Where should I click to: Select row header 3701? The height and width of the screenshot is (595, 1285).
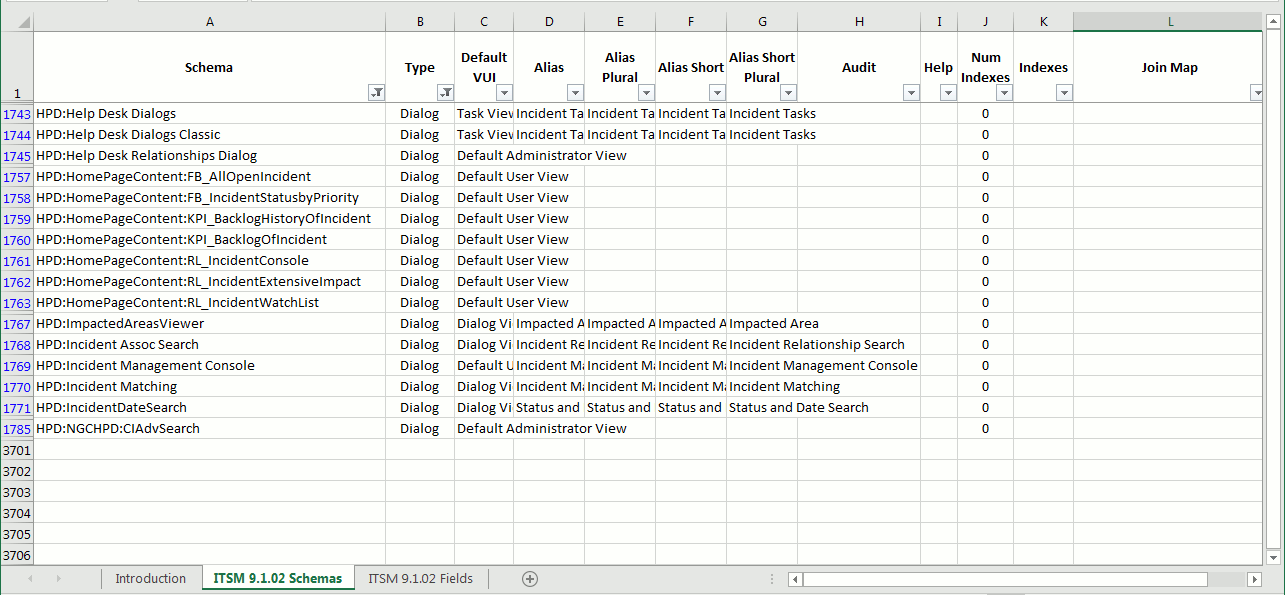[17, 450]
